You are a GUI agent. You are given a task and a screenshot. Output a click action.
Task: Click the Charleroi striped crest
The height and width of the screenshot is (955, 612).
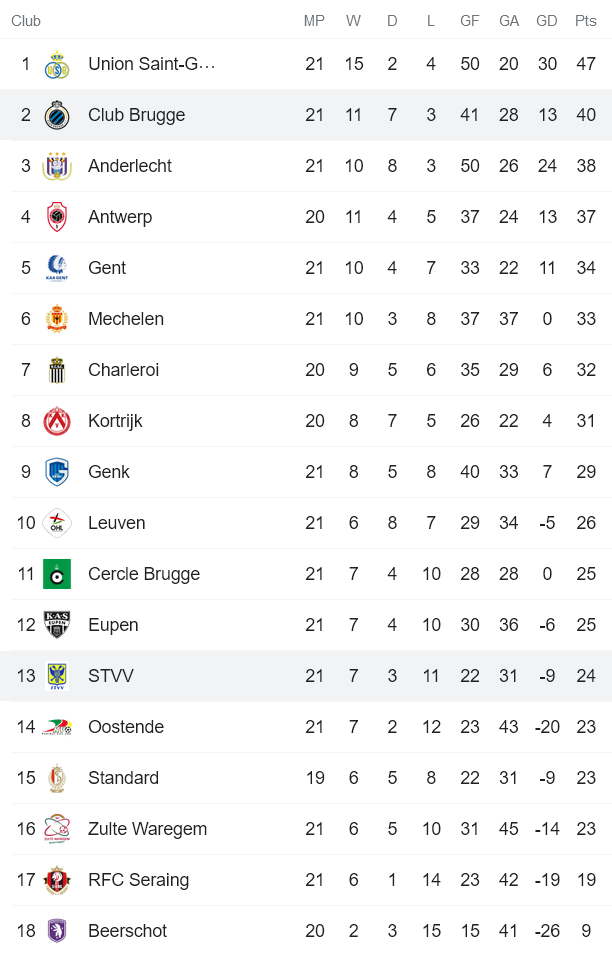click(x=57, y=370)
